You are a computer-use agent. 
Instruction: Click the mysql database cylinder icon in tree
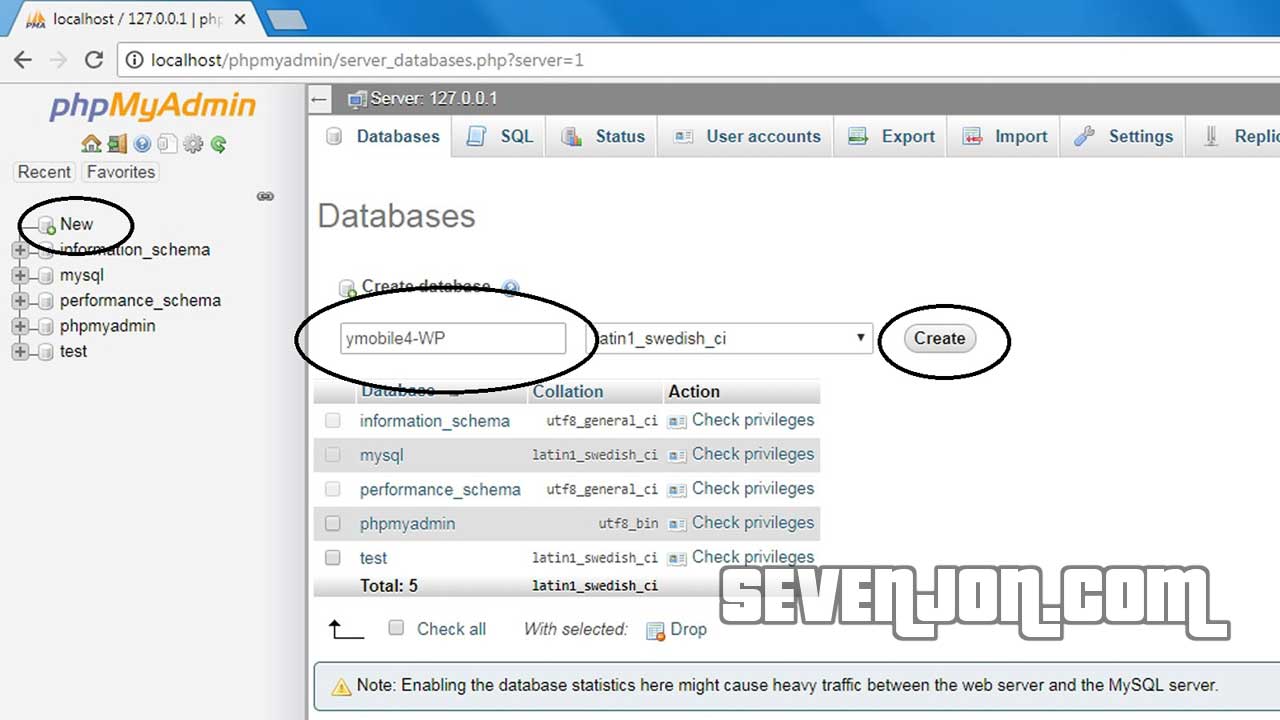(x=45, y=275)
